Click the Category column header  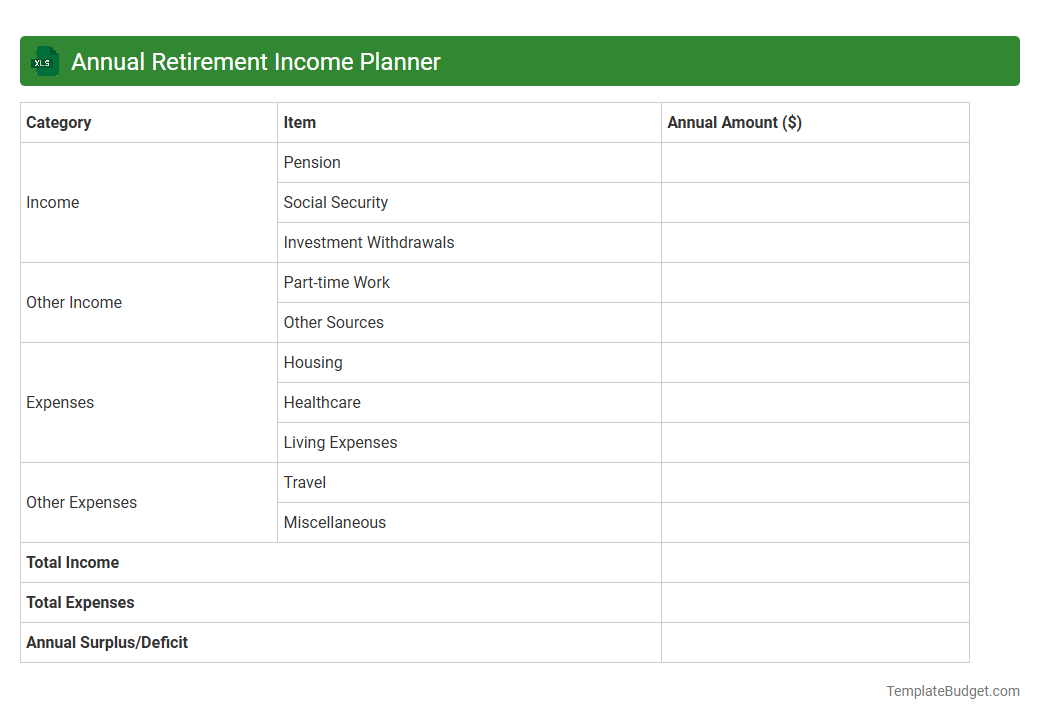click(x=59, y=122)
